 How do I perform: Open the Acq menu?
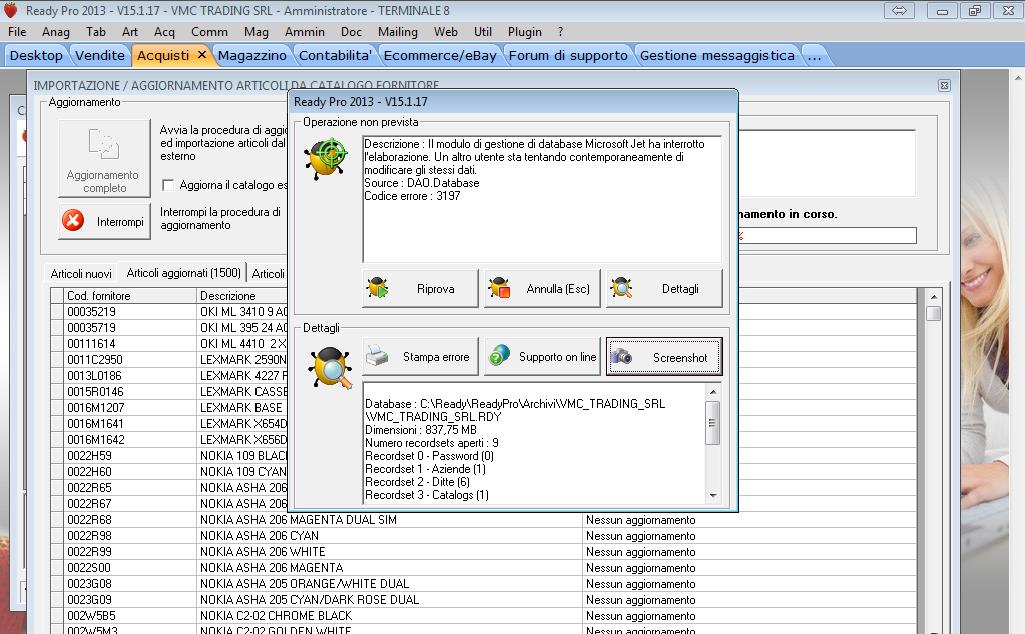click(x=164, y=31)
